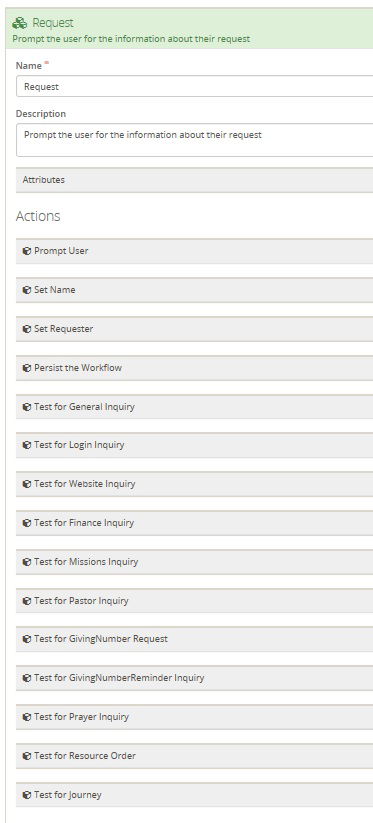Open the Test for GivingNumber Request action

[194, 639]
